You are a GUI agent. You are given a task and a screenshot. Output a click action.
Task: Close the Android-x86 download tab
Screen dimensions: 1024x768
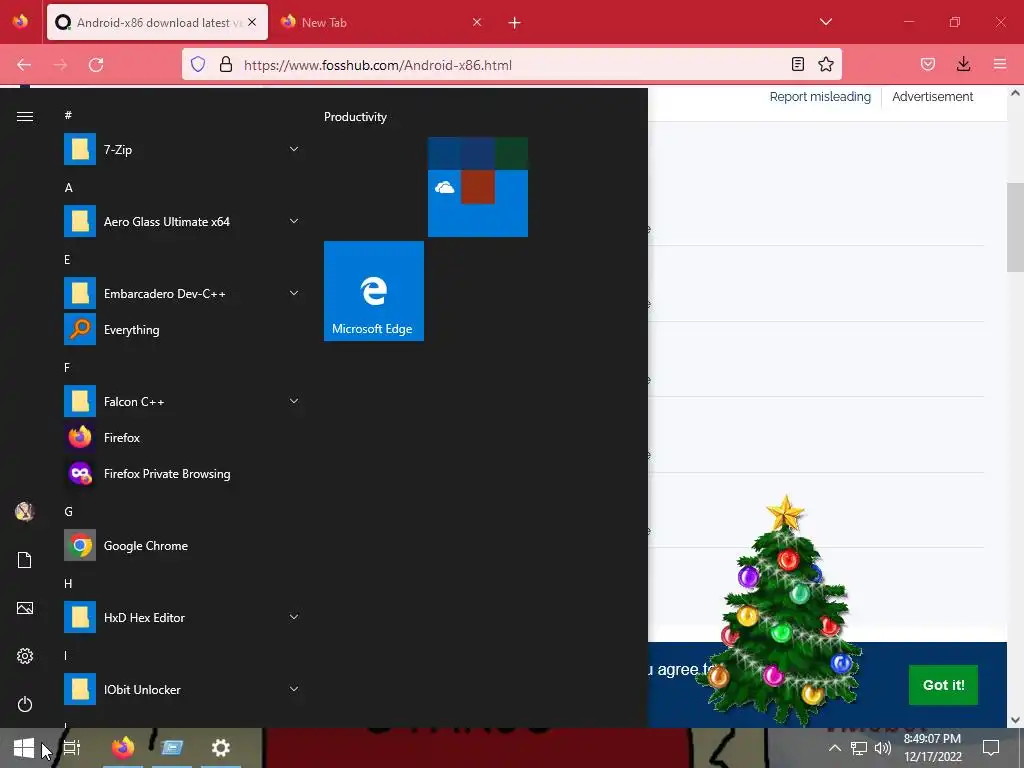click(x=252, y=22)
